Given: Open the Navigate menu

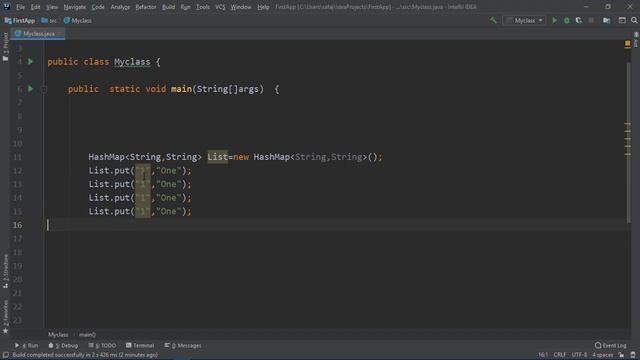Looking at the screenshot, I should tap(75, 7).
